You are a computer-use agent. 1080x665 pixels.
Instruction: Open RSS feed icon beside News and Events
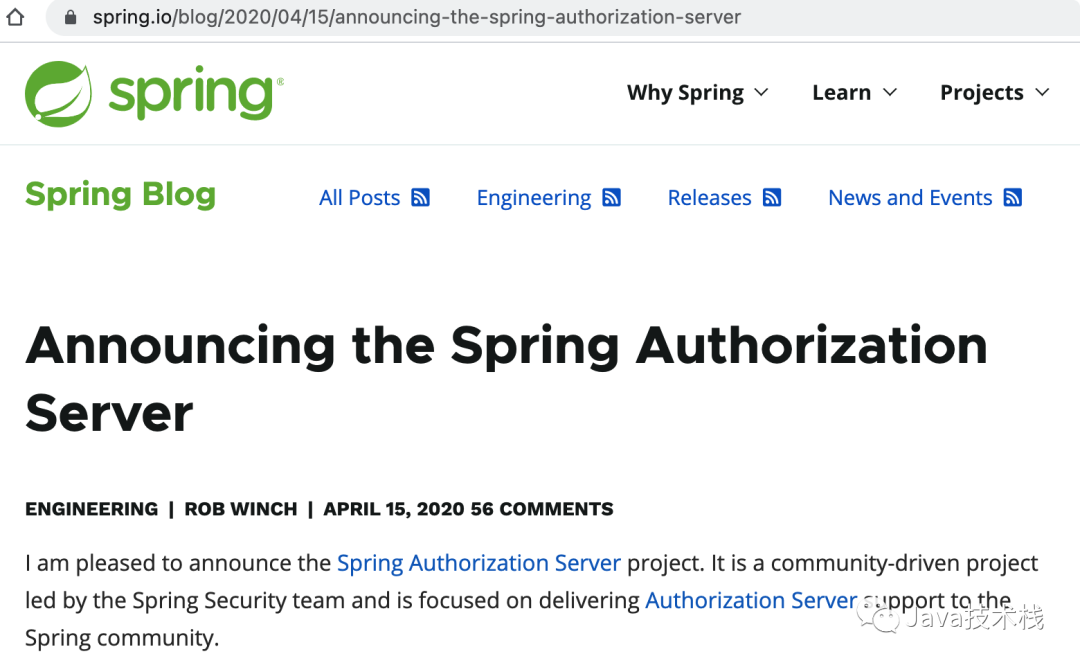pos(1012,198)
